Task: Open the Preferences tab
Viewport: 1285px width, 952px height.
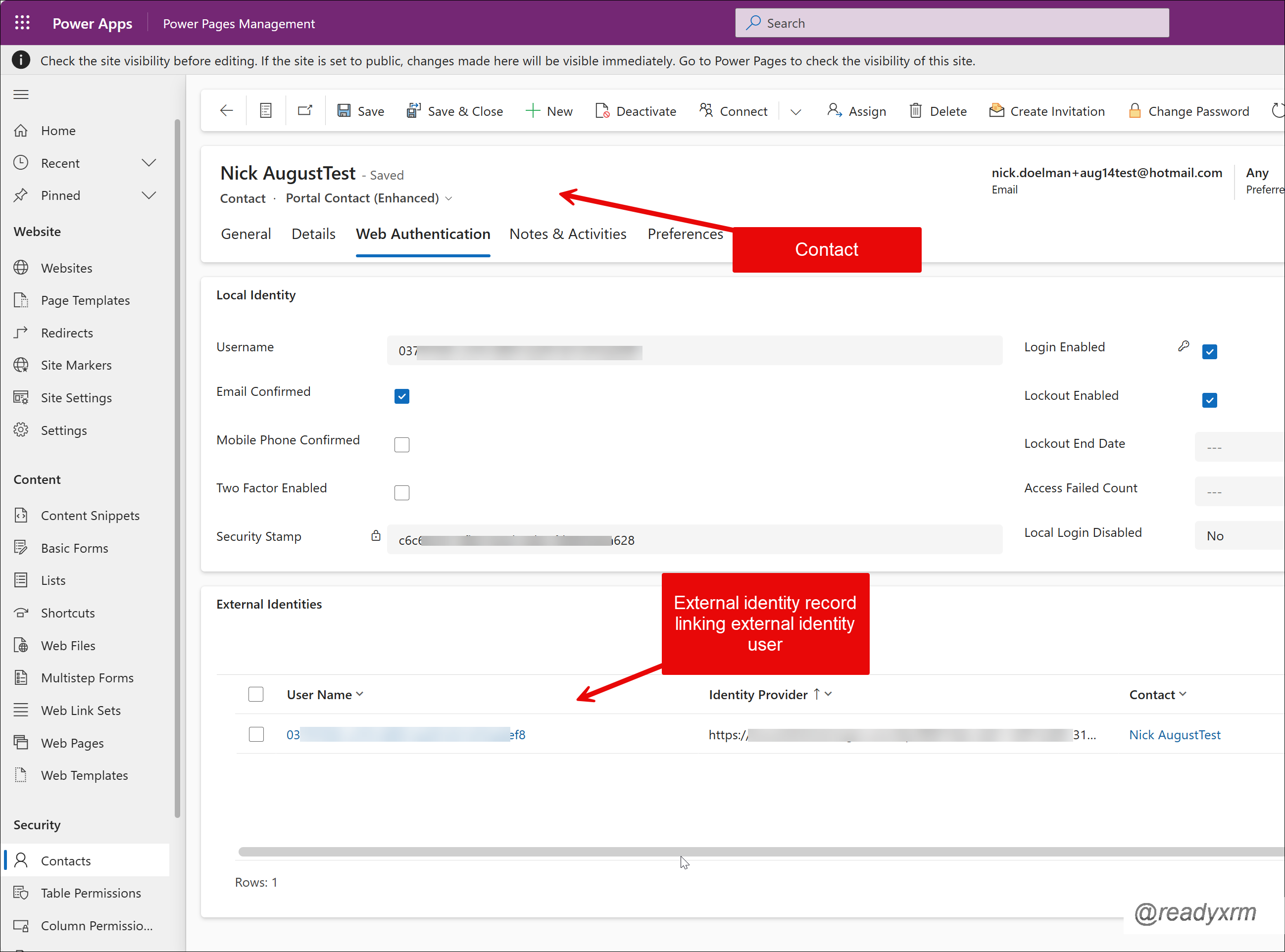Action: [685, 234]
